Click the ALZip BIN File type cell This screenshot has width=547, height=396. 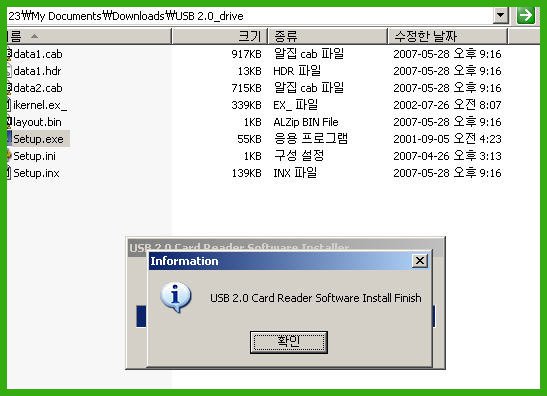[x=306, y=122]
